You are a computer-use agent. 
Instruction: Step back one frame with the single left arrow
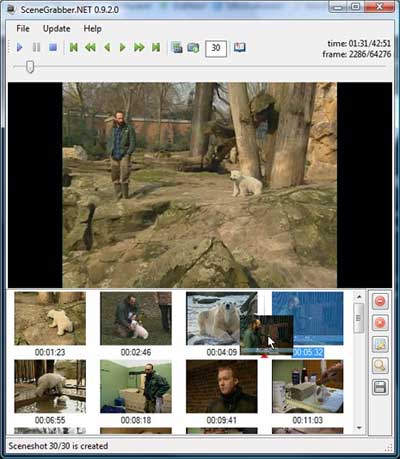pos(107,47)
